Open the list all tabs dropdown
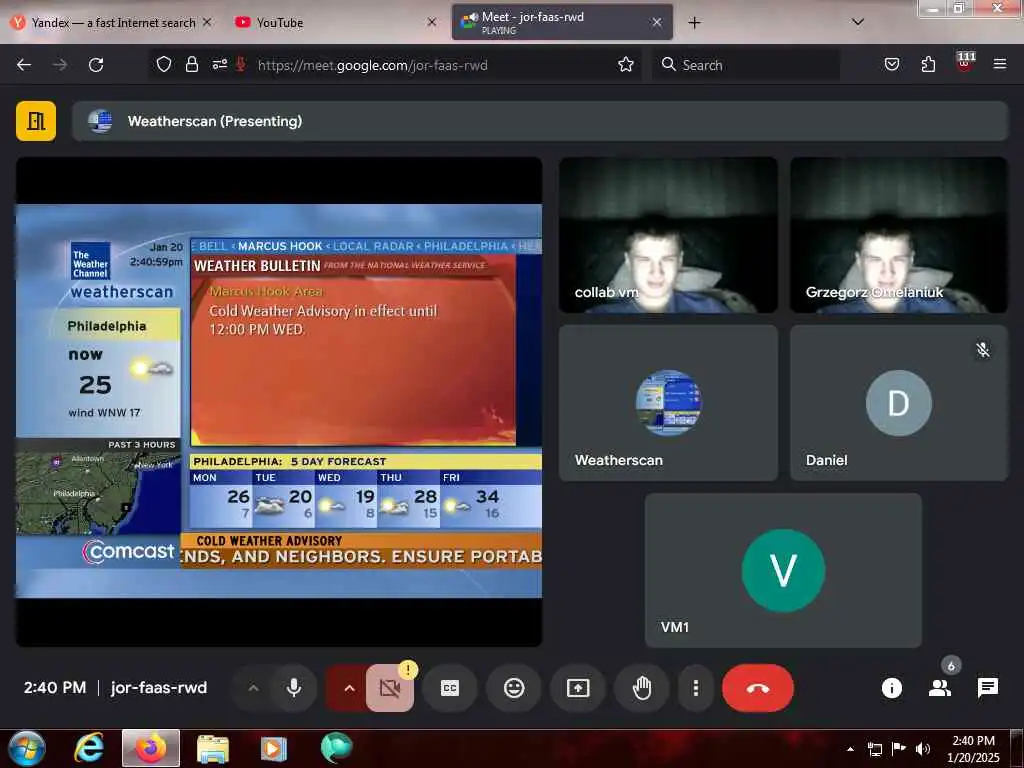Image resolution: width=1024 pixels, height=768 pixels. [858, 22]
